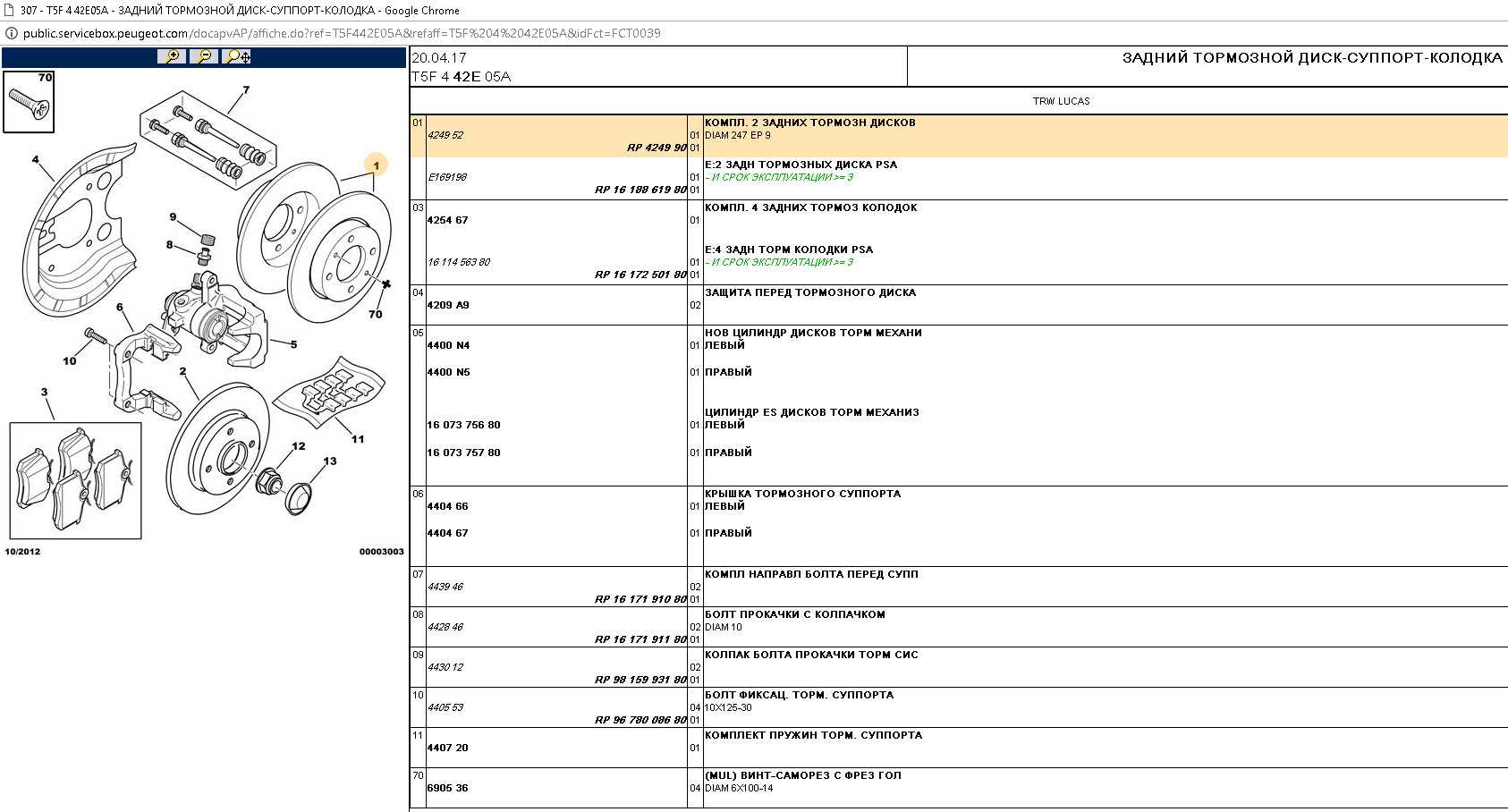Zoom in on the parts diagram

pyautogui.click(x=171, y=56)
